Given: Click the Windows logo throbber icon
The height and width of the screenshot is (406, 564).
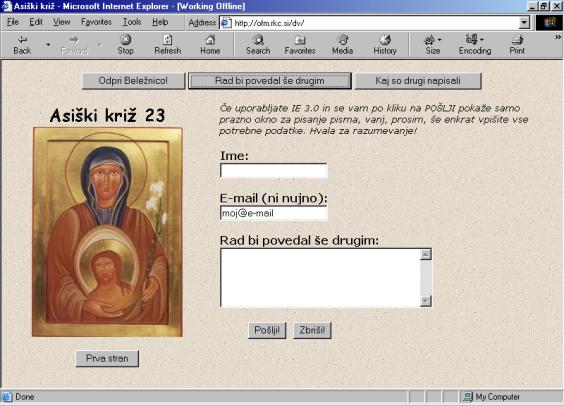Looking at the screenshot, I should coord(549,23).
